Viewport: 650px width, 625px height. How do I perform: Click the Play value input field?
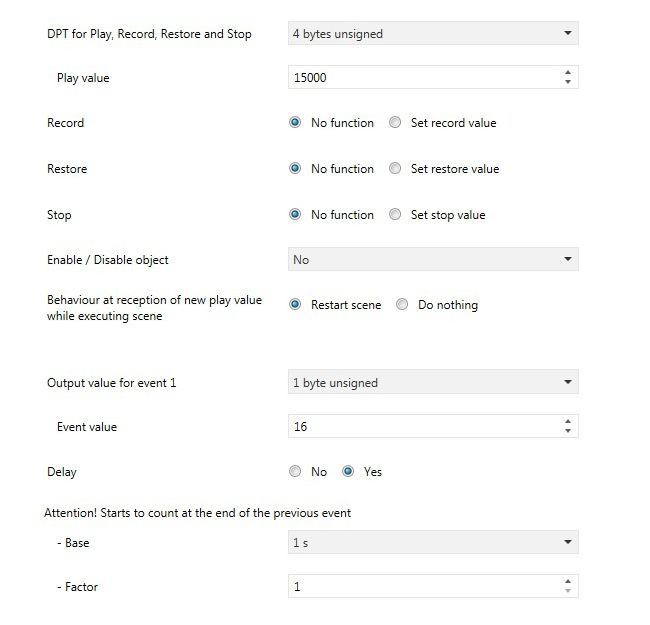point(422,77)
